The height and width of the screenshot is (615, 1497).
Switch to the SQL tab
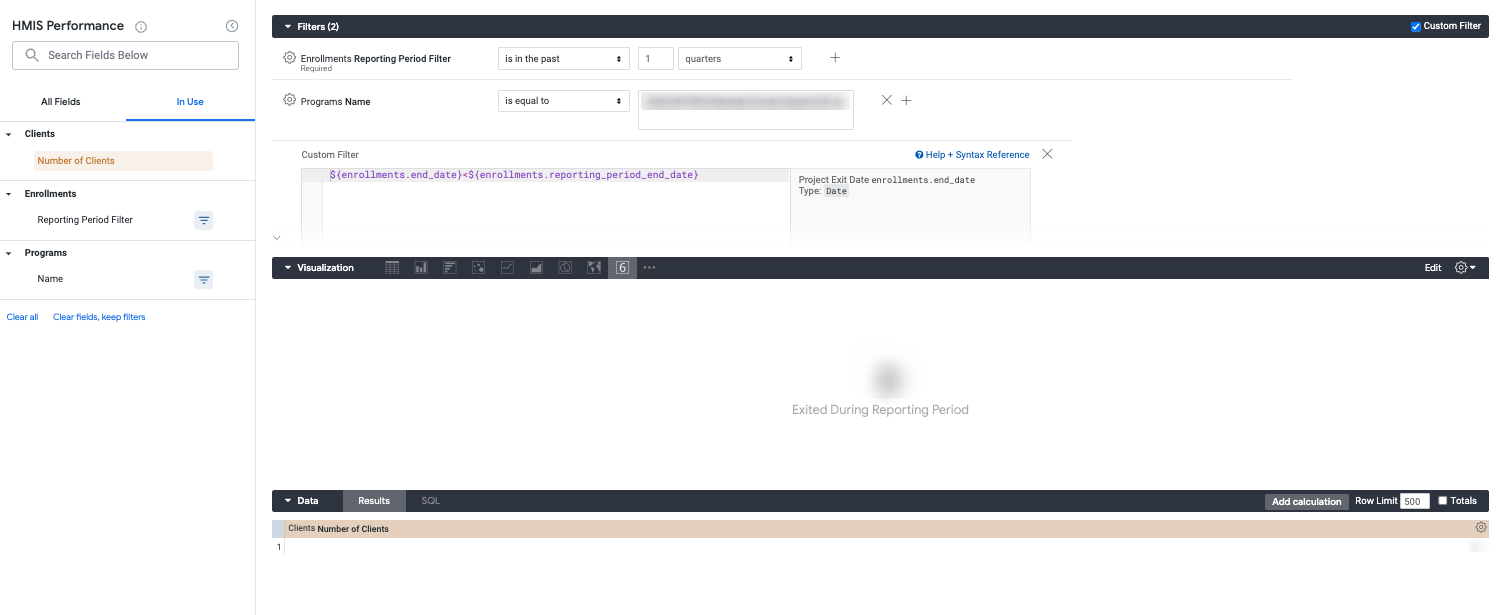430,500
